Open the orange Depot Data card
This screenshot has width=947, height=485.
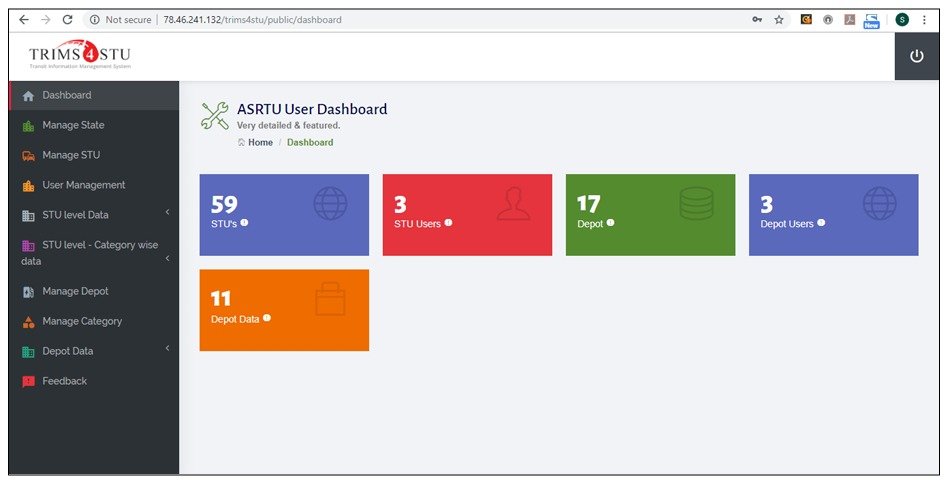tap(284, 310)
